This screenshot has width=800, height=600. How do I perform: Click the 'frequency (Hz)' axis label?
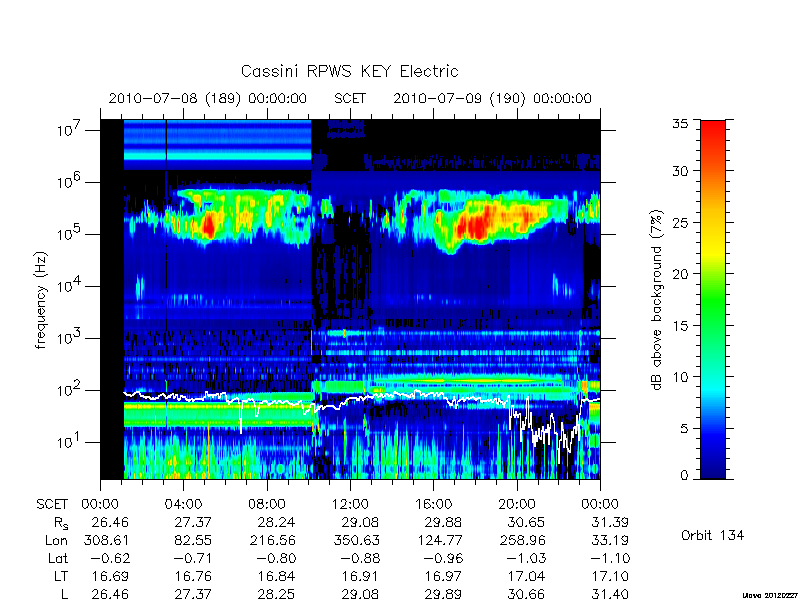tap(41, 300)
